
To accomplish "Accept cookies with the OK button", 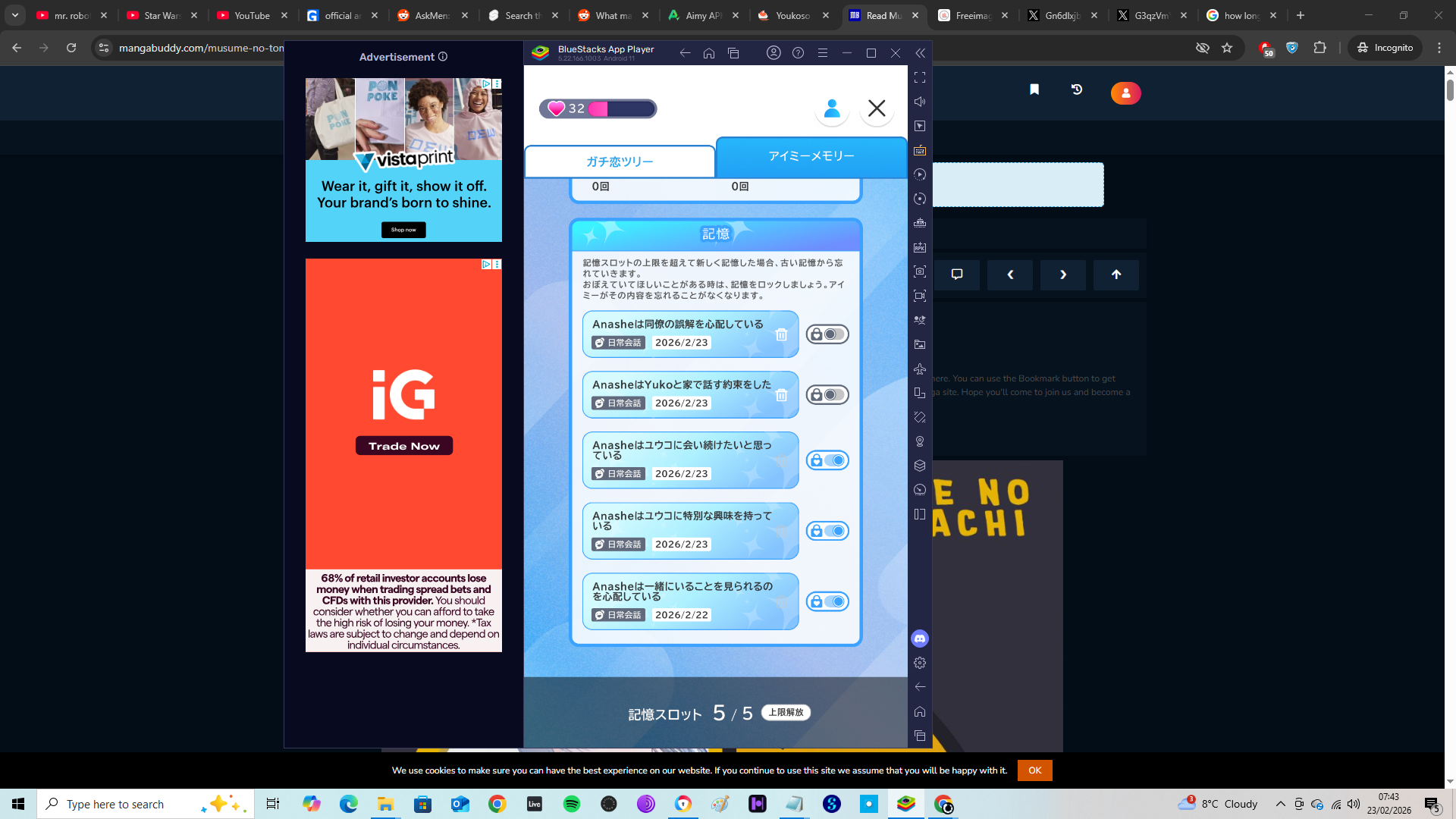I will [x=1035, y=770].
